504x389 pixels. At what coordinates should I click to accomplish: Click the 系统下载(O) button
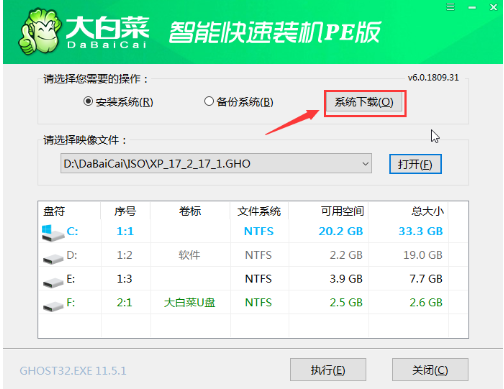tap(365, 102)
